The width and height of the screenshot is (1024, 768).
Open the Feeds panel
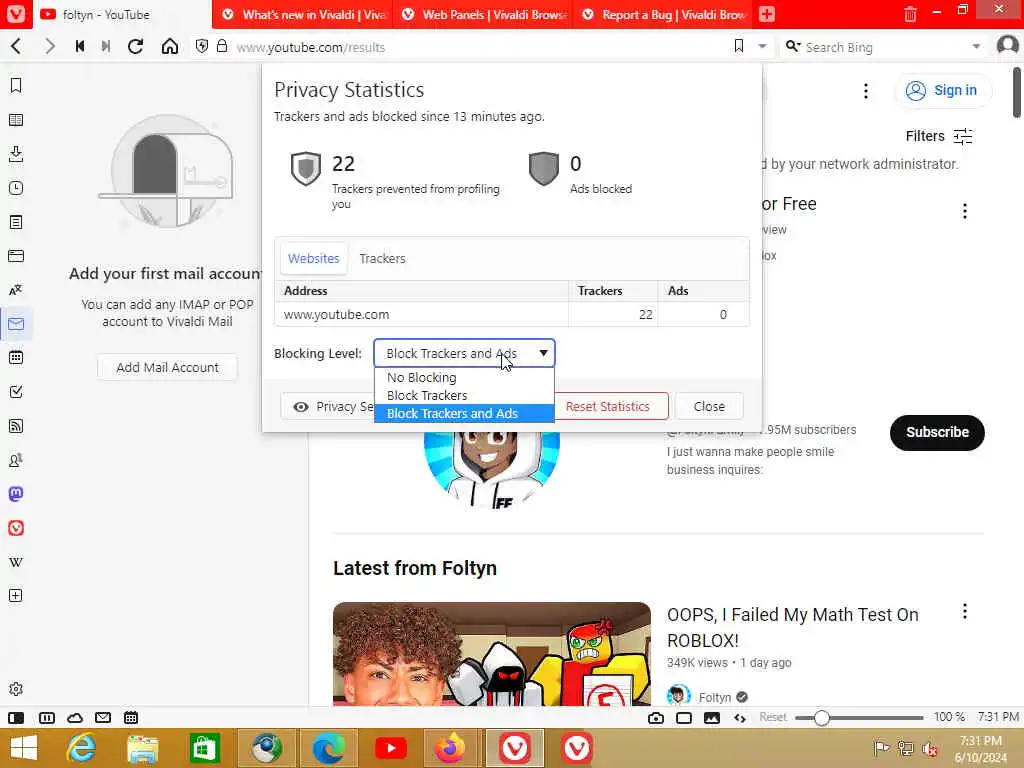(x=16, y=426)
